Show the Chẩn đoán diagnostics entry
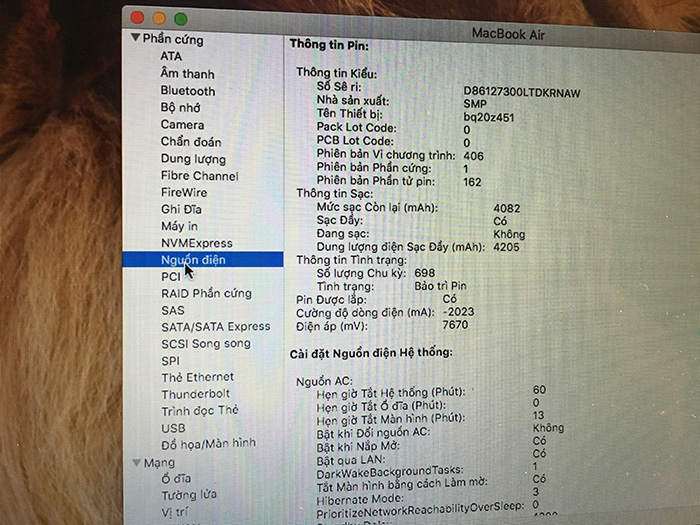Image resolution: width=700 pixels, height=525 pixels. pyautogui.click(x=191, y=141)
